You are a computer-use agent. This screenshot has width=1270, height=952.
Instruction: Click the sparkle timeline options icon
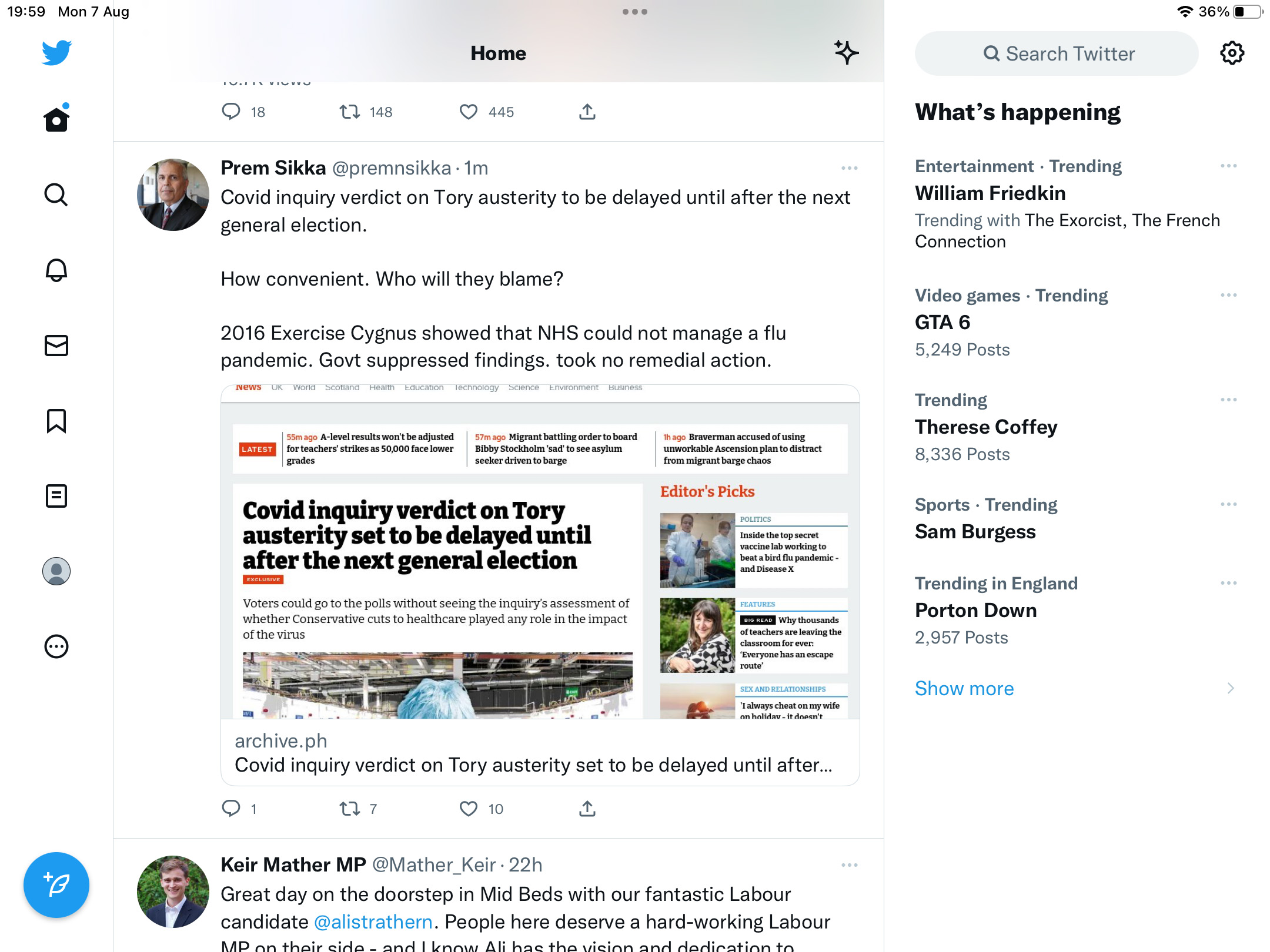tap(846, 53)
